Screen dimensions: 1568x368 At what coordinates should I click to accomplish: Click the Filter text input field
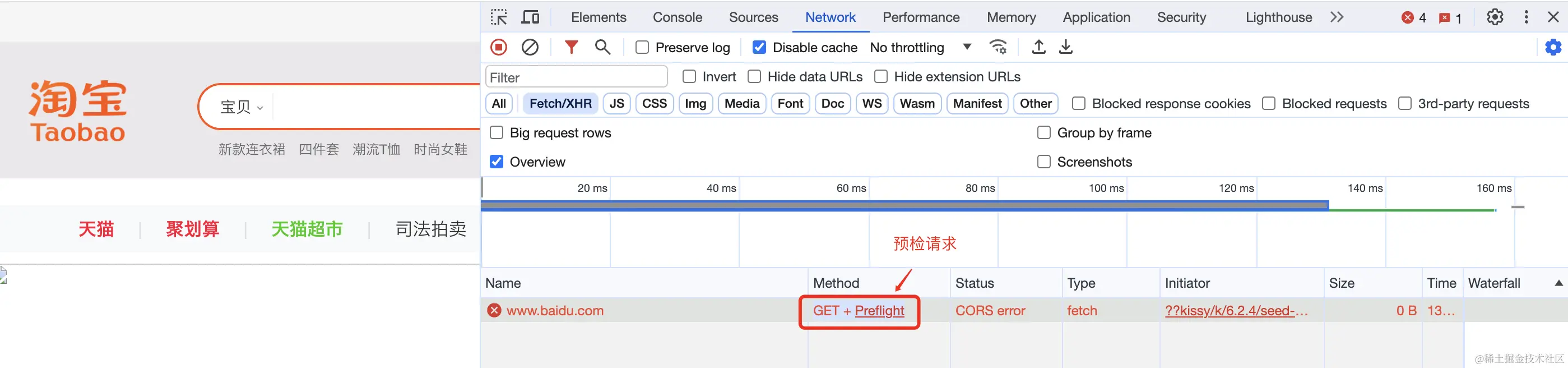[x=576, y=77]
